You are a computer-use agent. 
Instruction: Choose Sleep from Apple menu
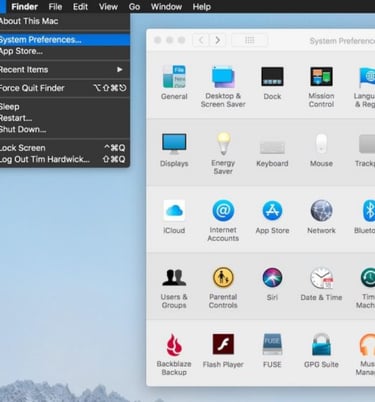click(x=65, y=107)
